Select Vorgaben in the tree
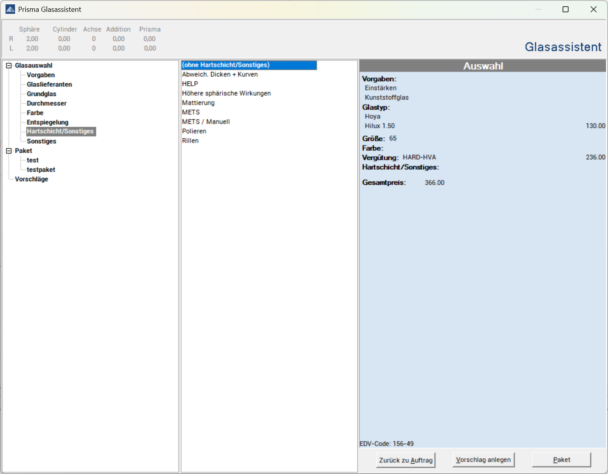608x474 pixels. click(x=41, y=75)
